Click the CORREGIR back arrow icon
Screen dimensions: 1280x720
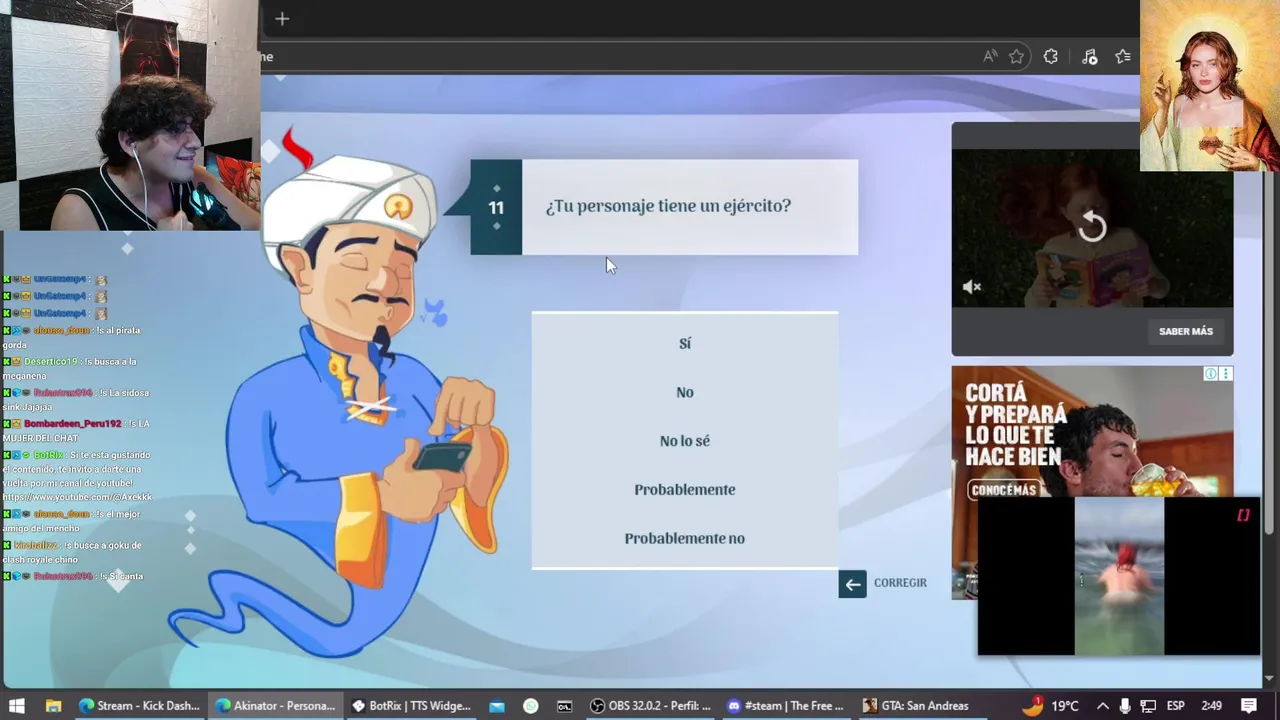click(852, 584)
